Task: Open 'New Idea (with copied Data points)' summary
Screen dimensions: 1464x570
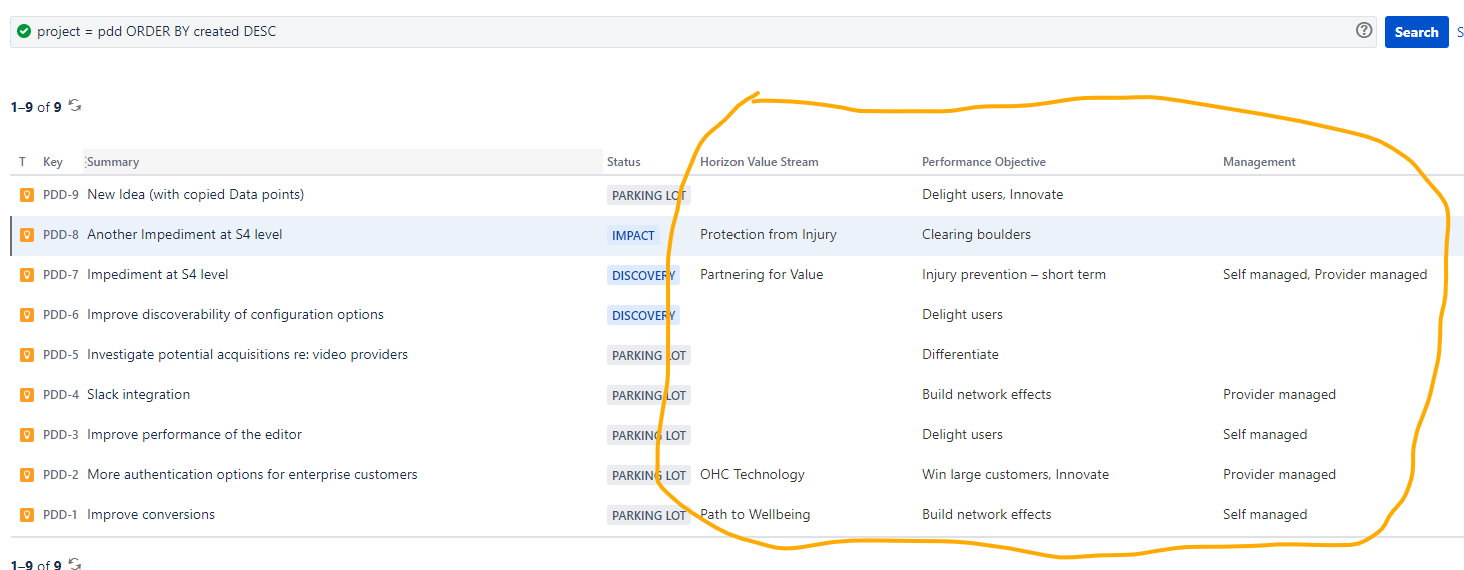Action: click(195, 195)
